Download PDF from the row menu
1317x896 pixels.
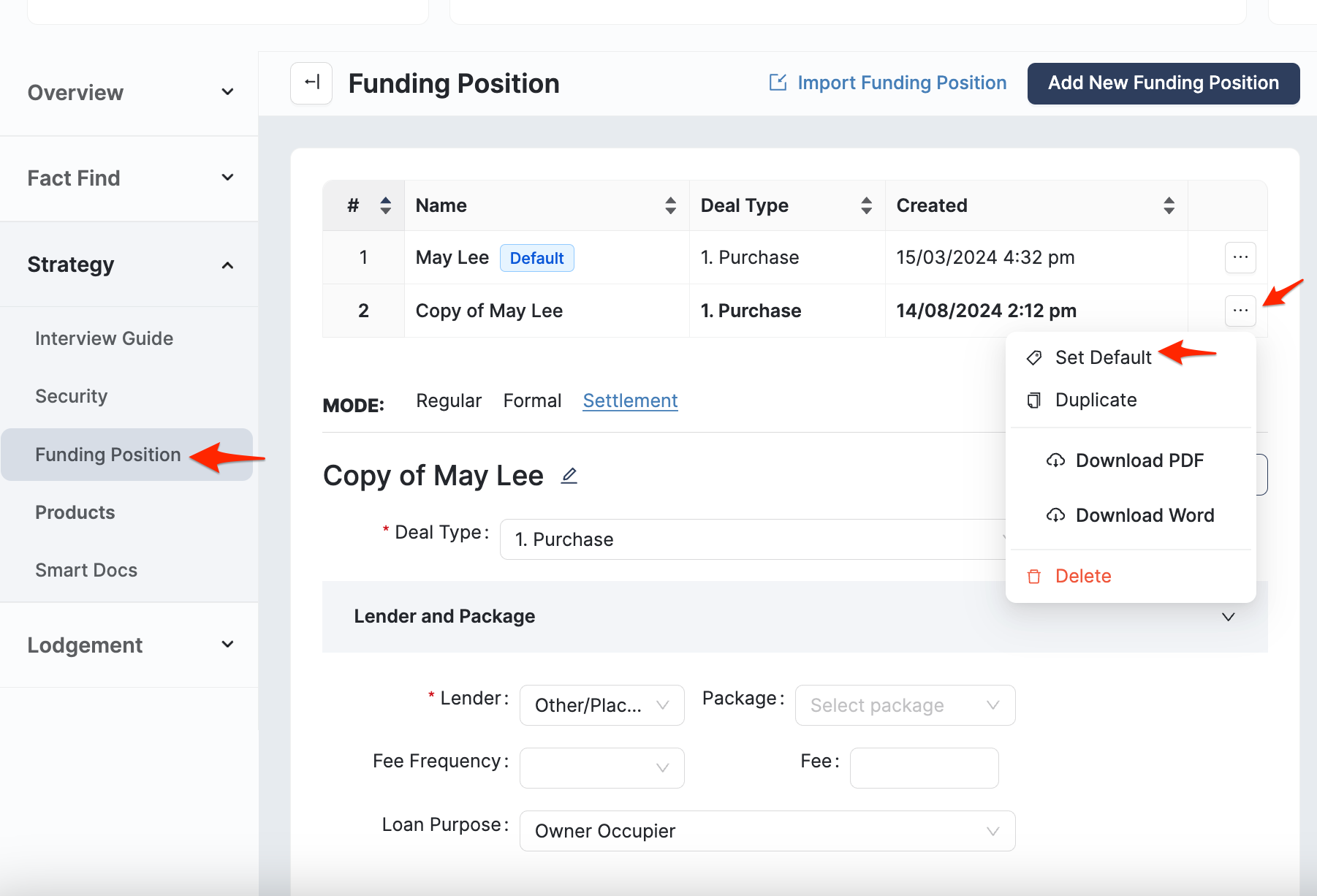pos(1139,460)
